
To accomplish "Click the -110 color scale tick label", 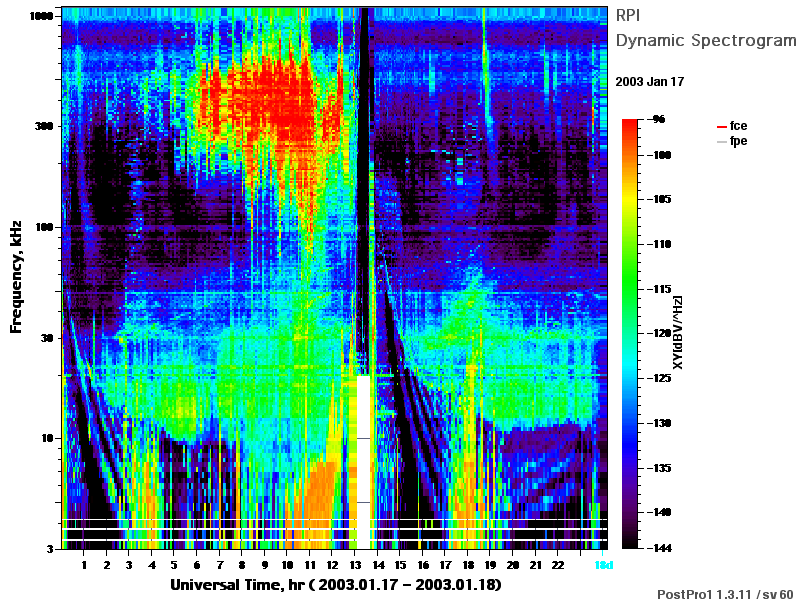I will tap(660, 244).
